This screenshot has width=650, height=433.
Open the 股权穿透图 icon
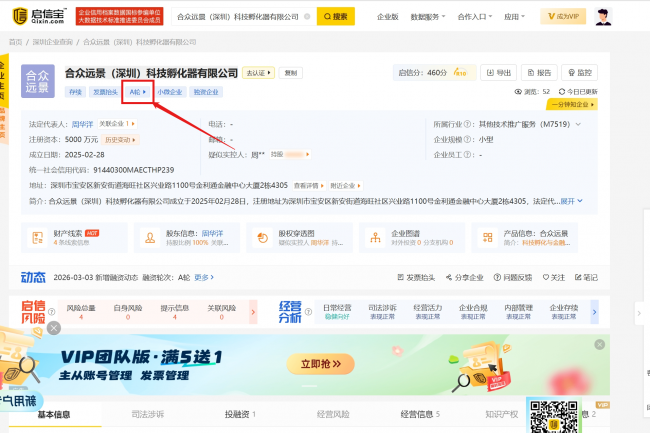(262, 238)
